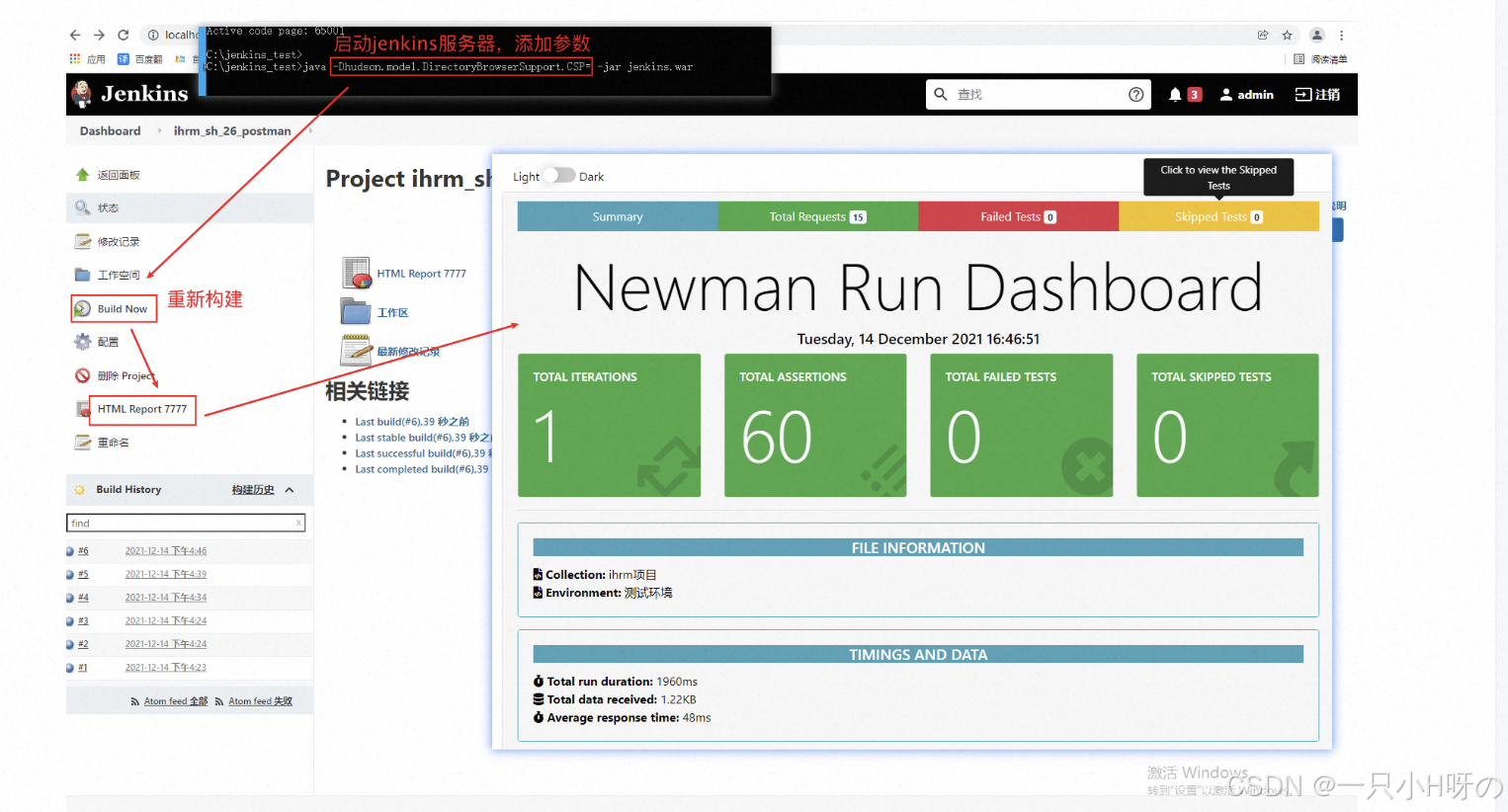1508x812 pixels.
Task: Open the Last successful build(#6) permalink
Action: 423,453
